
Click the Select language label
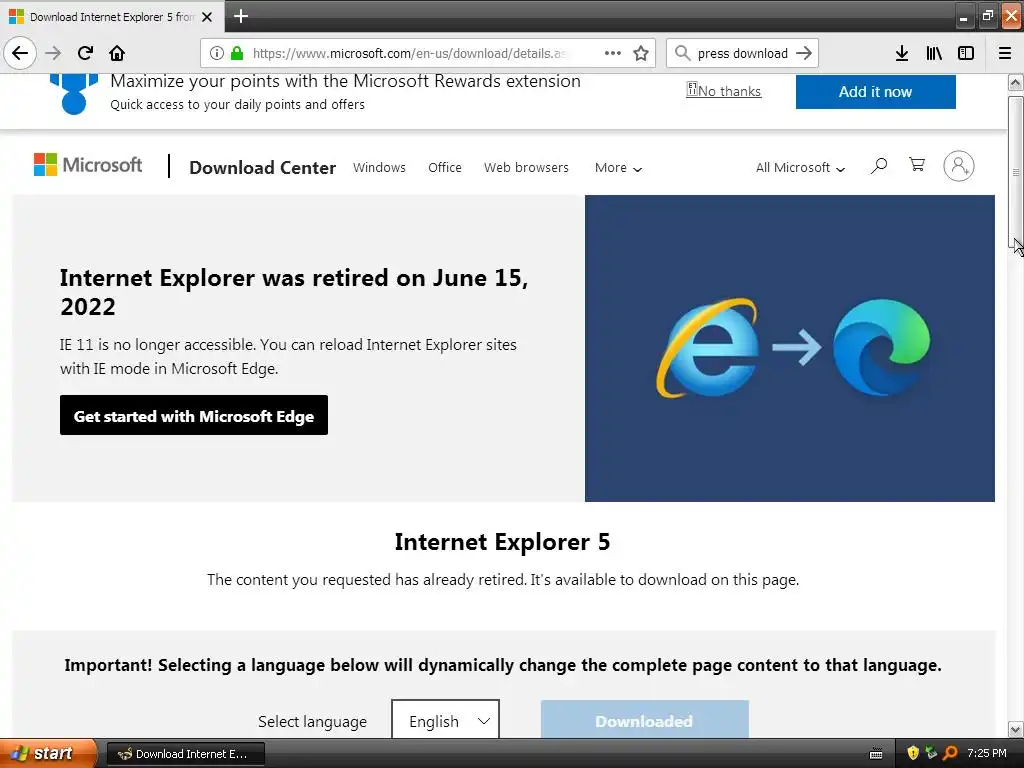[312, 722]
